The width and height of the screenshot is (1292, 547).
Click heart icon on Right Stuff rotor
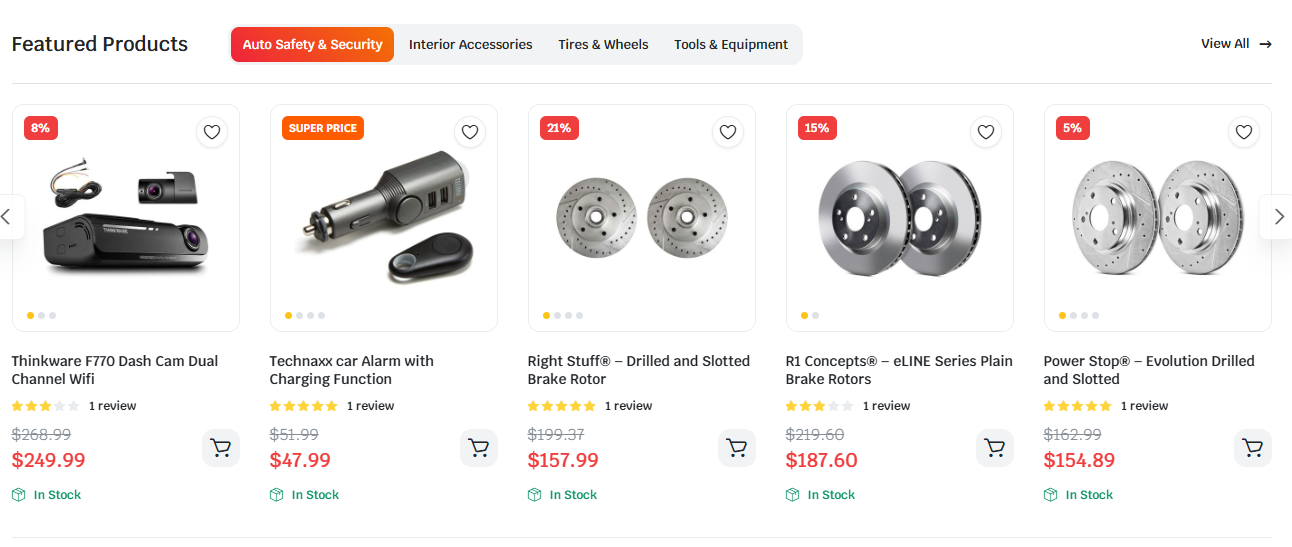point(727,132)
